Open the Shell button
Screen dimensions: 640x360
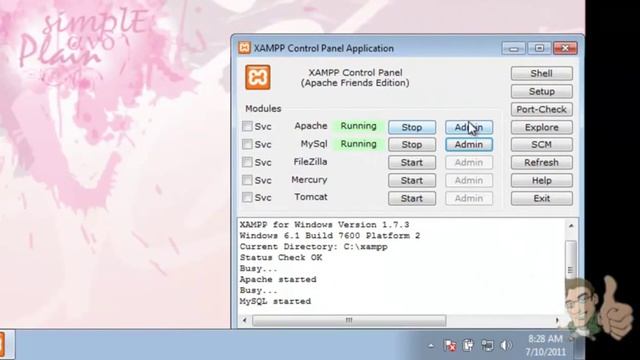click(542, 73)
